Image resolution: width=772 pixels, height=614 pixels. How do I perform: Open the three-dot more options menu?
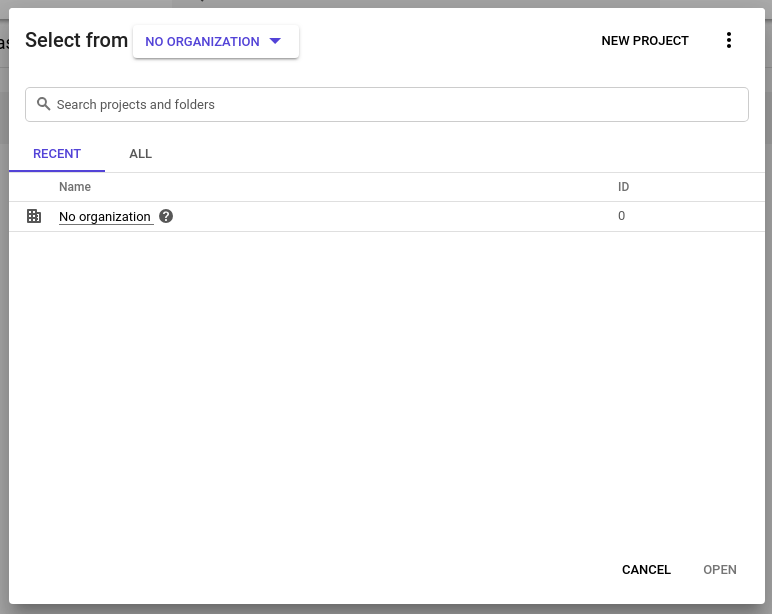point(728,41)
